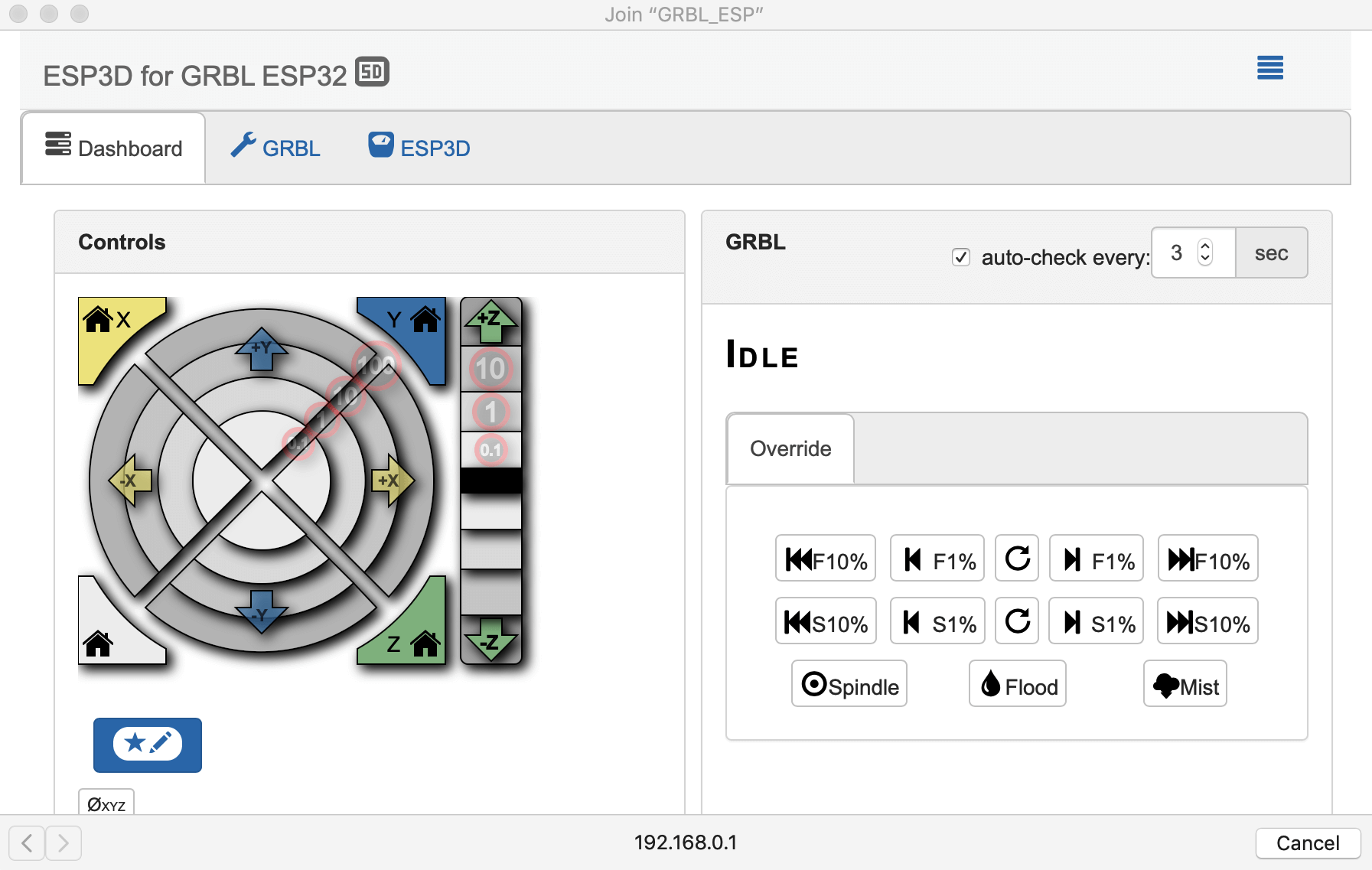Select Z jog step 10
The image size is (1372, 870).
tap(490, 369)
